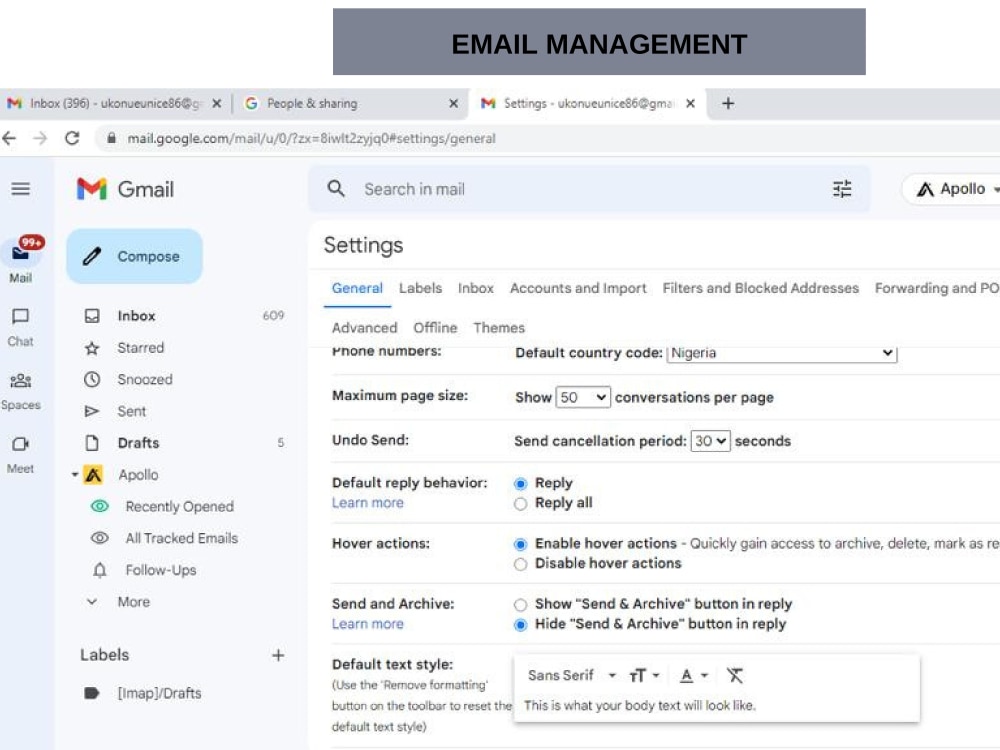Open the Snoozed folder
This screenshot has width=1000, height=750.
tap(145, 379)
